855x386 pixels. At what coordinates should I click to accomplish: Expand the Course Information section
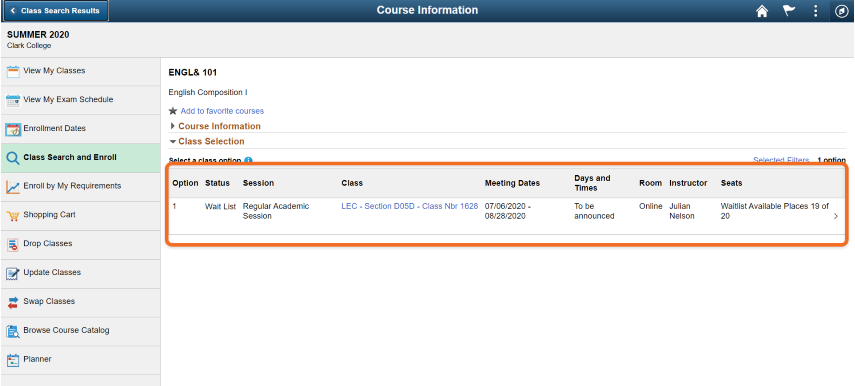pyautogui.click(x=215, y=126)
